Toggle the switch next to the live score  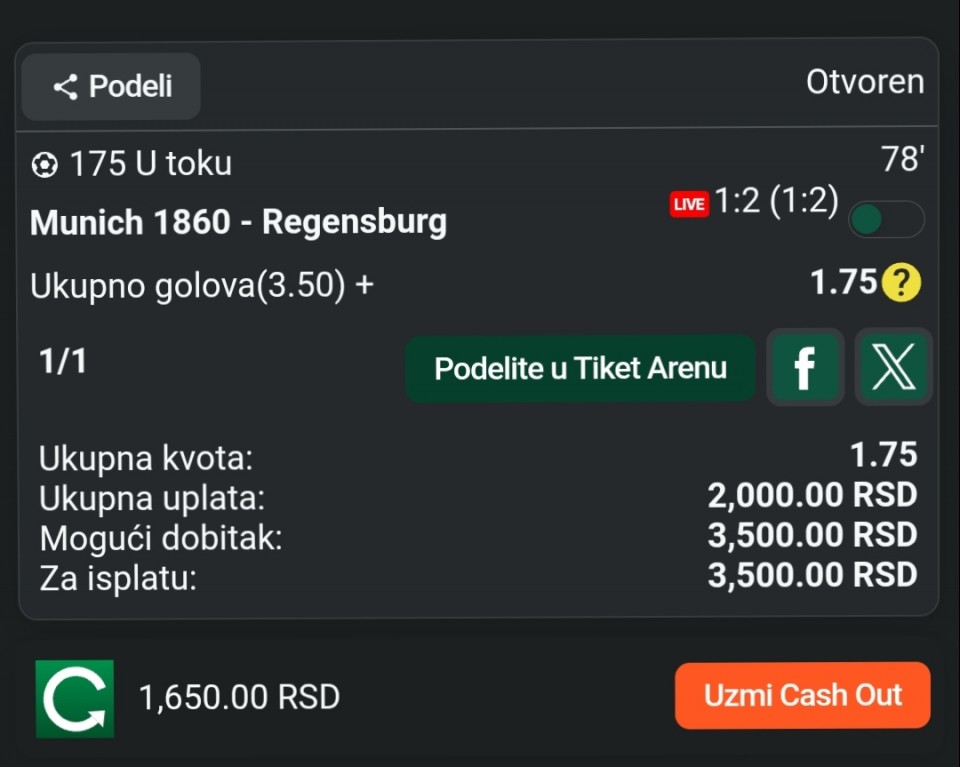(885, 219)
